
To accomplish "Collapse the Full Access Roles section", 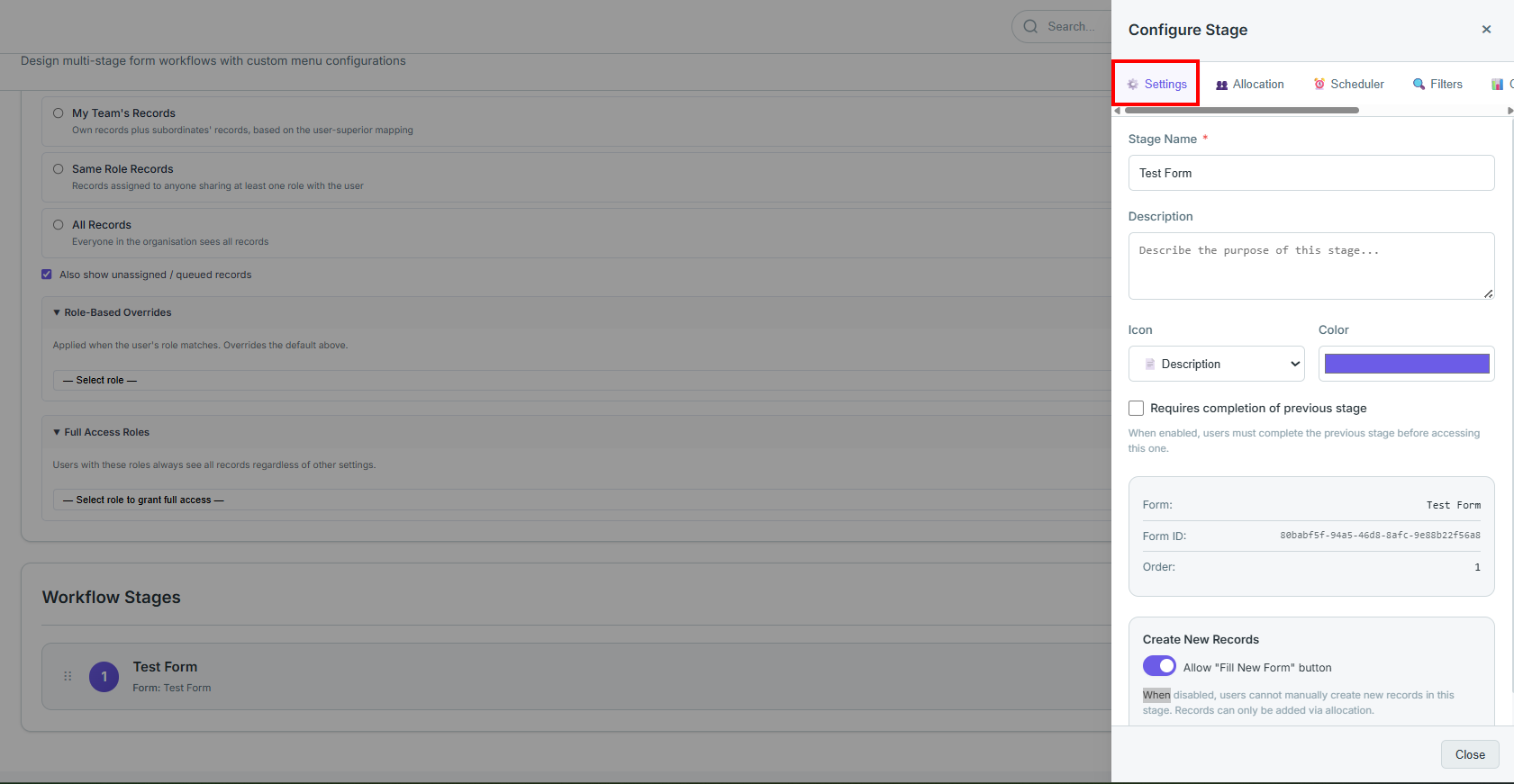I will 102,432.
